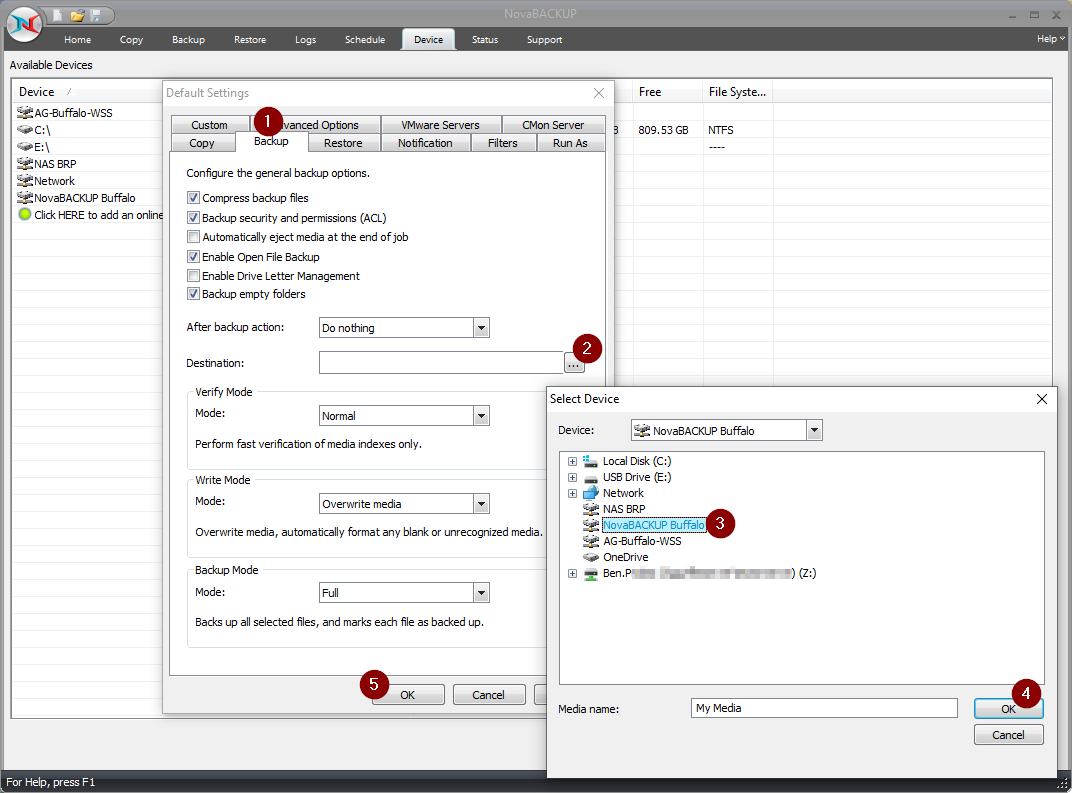Open the Status ribbon tab
This screenshot has height=793, width=1072.
pyautogui.click(x=485, y=40)
